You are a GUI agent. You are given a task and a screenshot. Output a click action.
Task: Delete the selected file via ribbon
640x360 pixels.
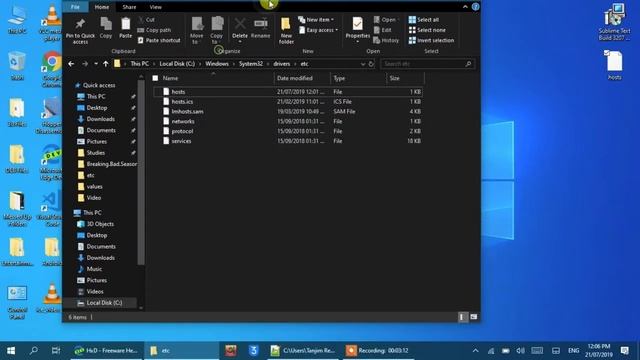pyautogui.click(x=240, y=30)
